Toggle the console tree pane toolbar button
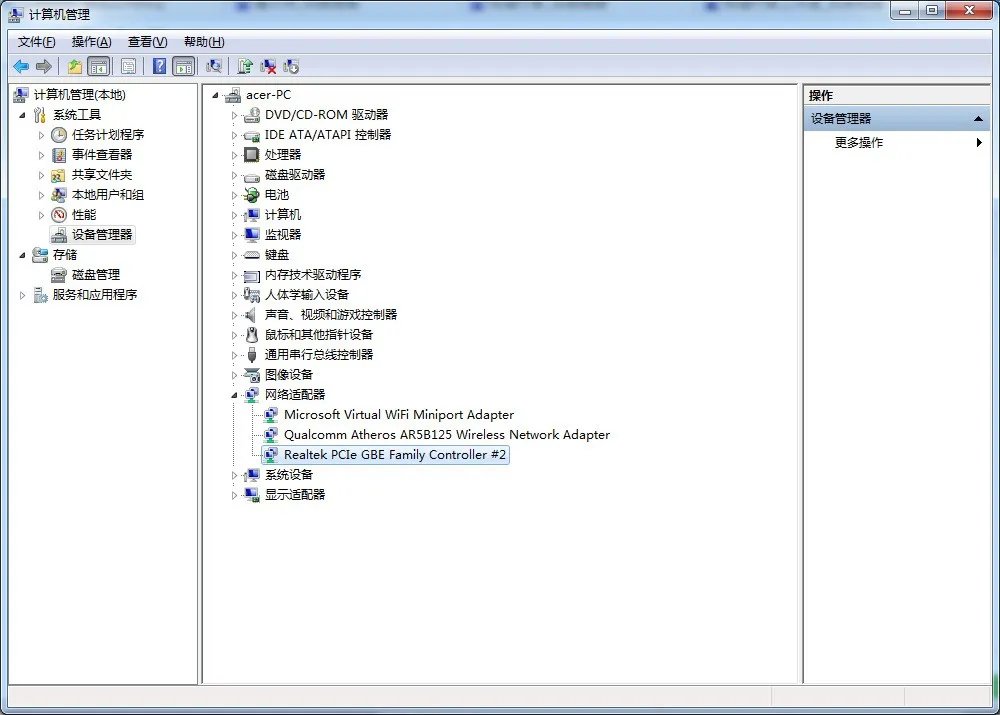The image size is (1000, 715). [98, 66]
